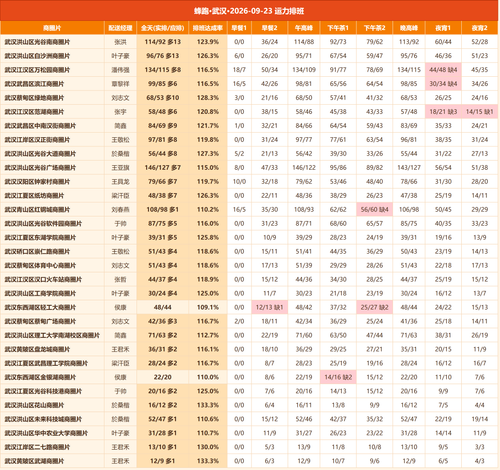This screenshot has height=470, width=500.
Task: Select row 武汉洪山区白沙洲商圈片
Action: coord(249,56)
